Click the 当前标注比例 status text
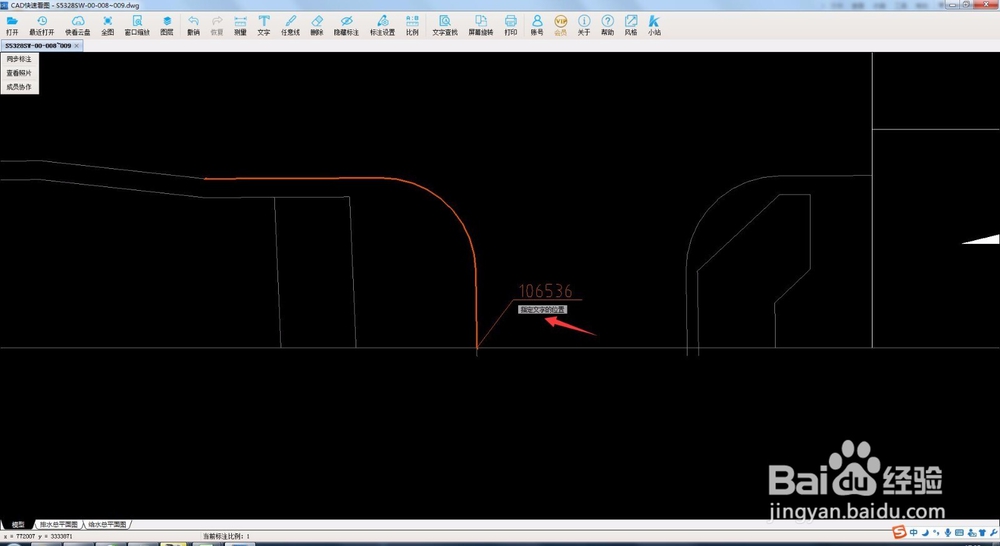Image resolution: width=1000 pixels, height=546 pixels. point(226,536)
